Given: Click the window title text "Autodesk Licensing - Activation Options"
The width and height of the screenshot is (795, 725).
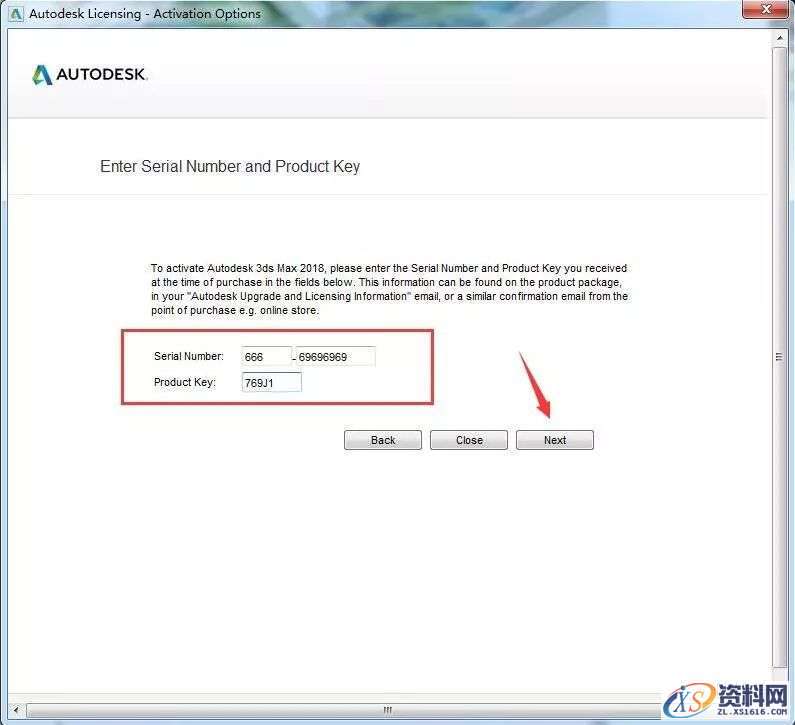Looking at the screenshot, I should pyautogui.click(x=145, y=14).
